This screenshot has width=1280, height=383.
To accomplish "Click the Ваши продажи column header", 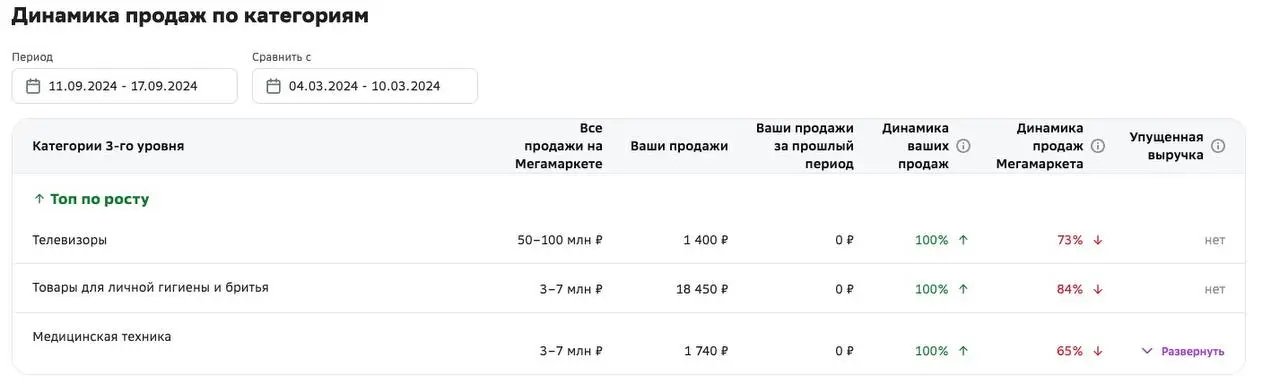I will coord(679,146).
